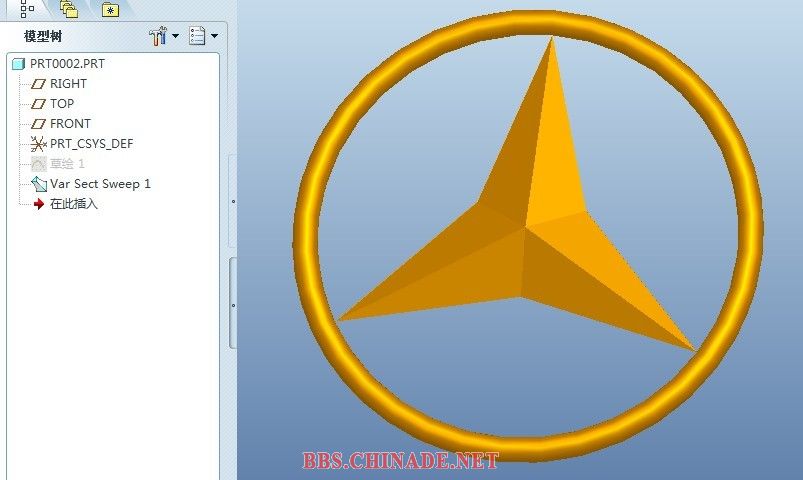Click the RIGHT plane icon
This screenshot has height=480, width=803.
[x=38, y=84]
